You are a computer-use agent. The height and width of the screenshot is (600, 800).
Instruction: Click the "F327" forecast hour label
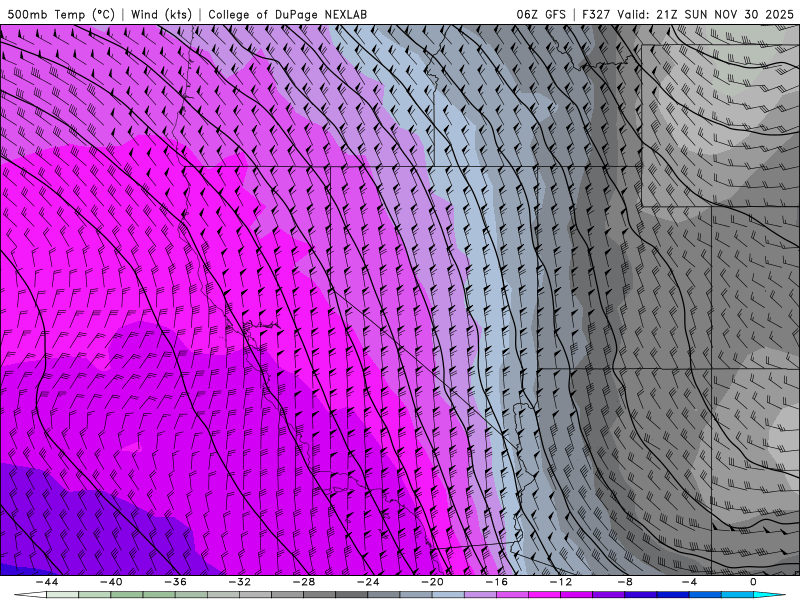[x=595, y=15]
